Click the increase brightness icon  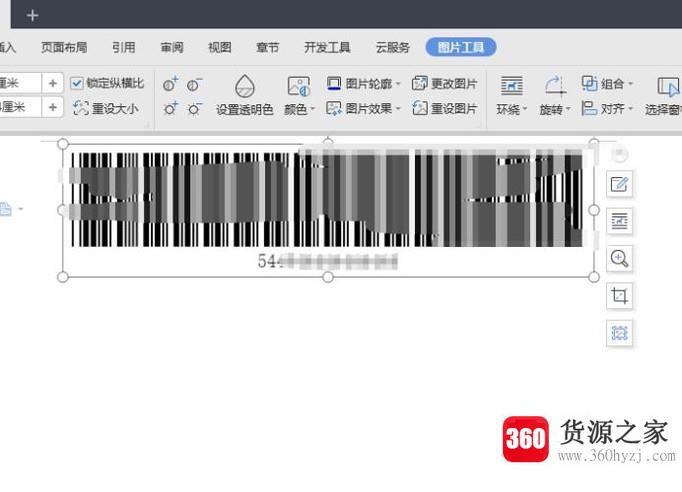coord(170,108)
